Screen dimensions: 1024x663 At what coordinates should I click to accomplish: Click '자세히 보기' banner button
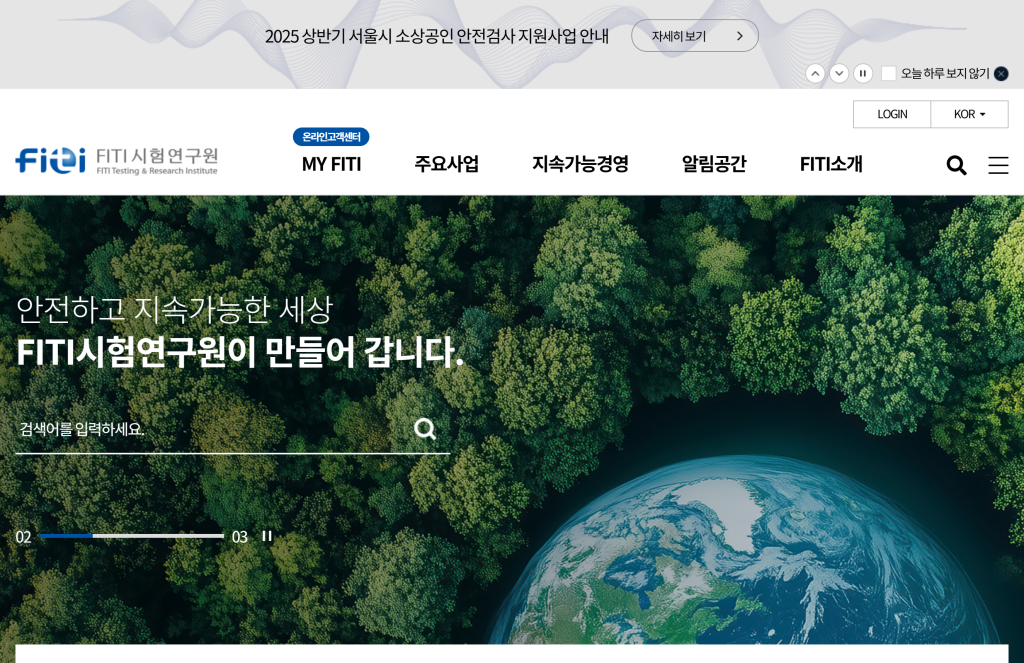click(x=695, y=36)
